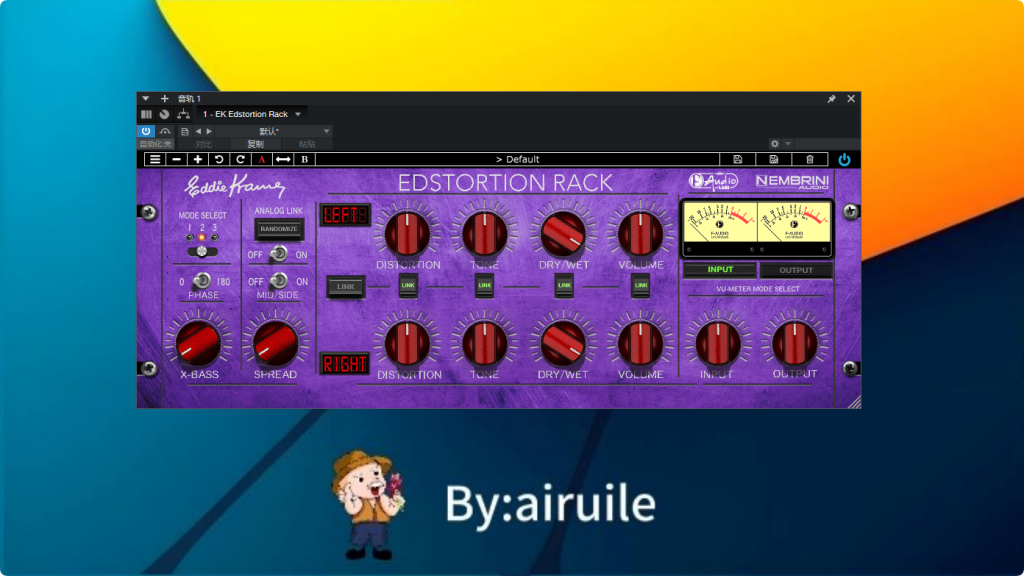The width and height of the screenshot is (1024, 576).
Task: Click the left channel Distortion knob
Action: 408,233
